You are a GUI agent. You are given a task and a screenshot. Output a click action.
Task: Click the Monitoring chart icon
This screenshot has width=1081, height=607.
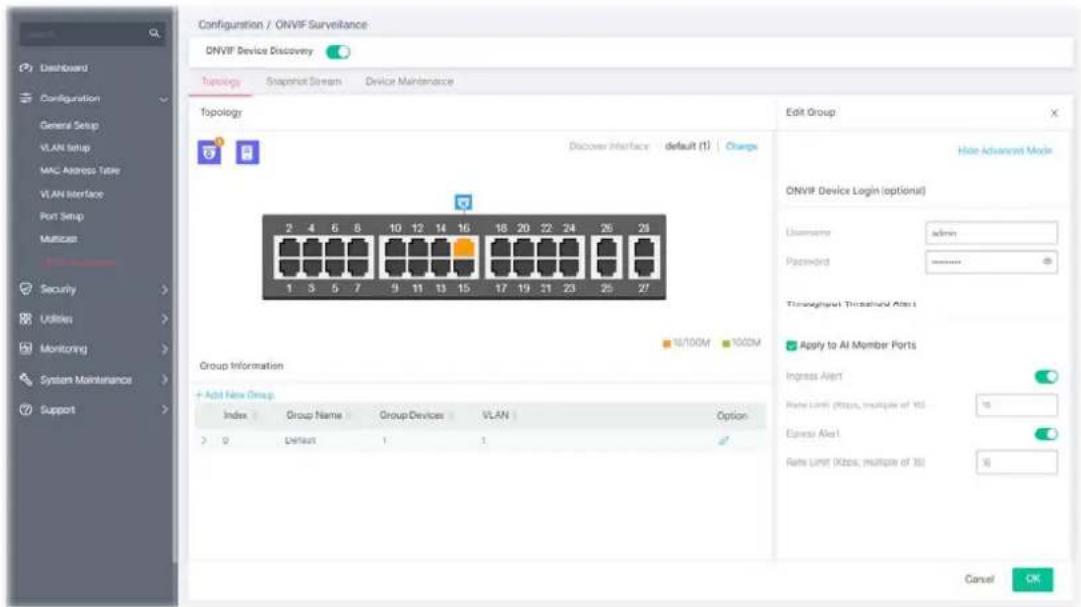[x=26, y=348]
